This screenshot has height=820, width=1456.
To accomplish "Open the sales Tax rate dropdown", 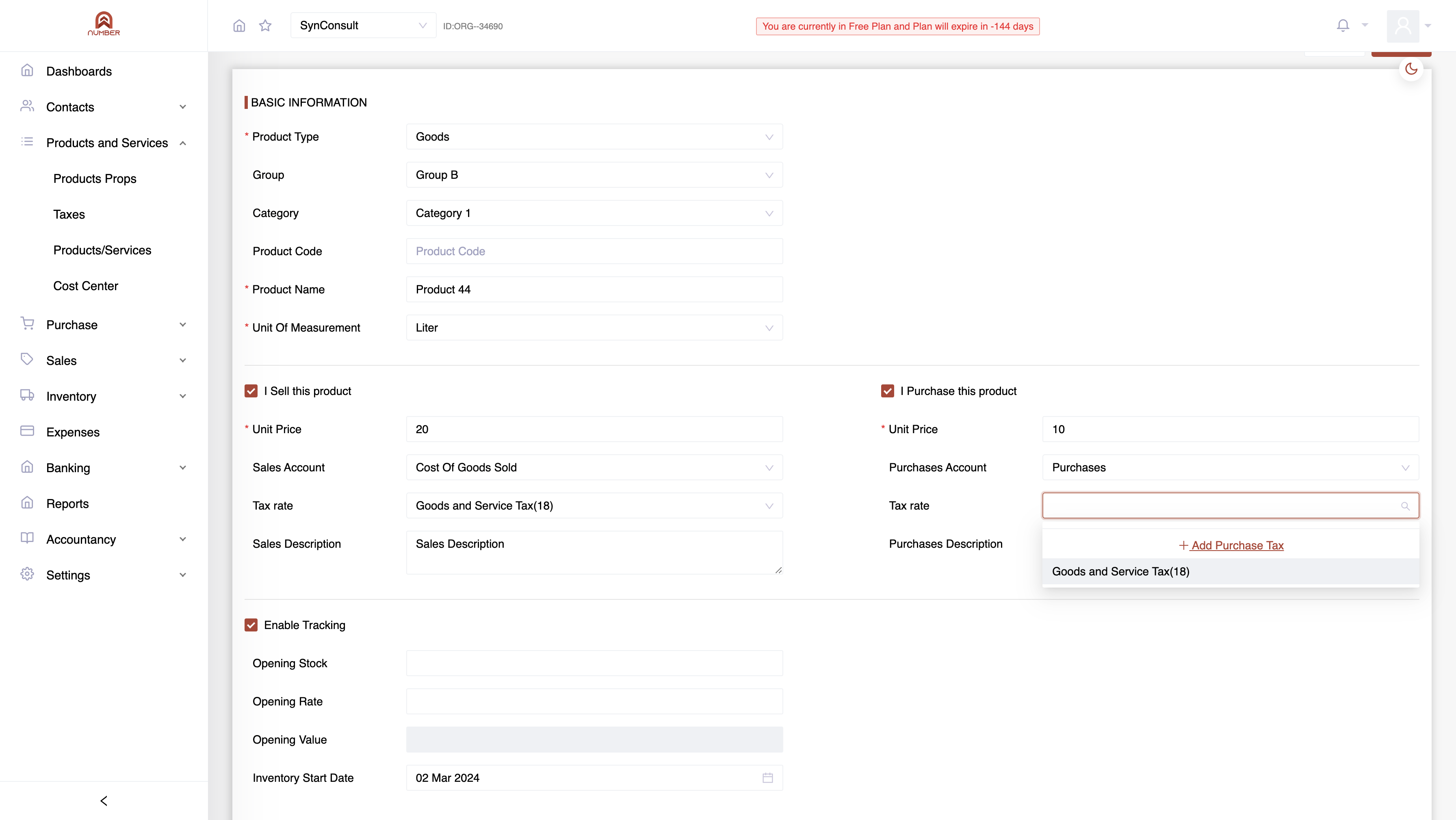I will pos(594,505).
